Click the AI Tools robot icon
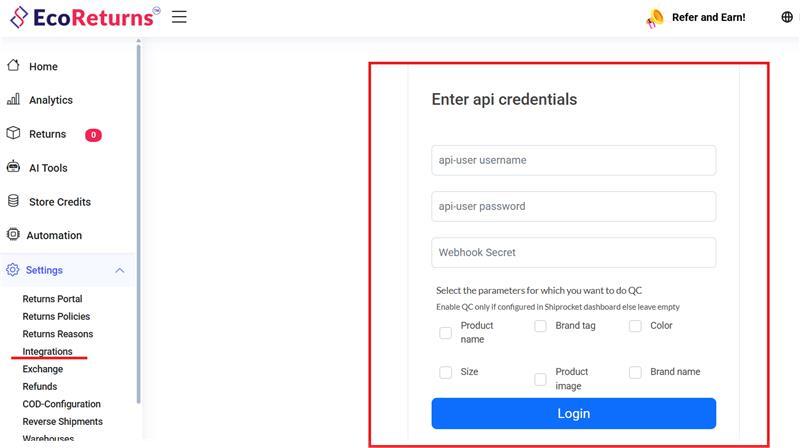Image resolution: width=800 pixels, height=448 pixels. 14,168
